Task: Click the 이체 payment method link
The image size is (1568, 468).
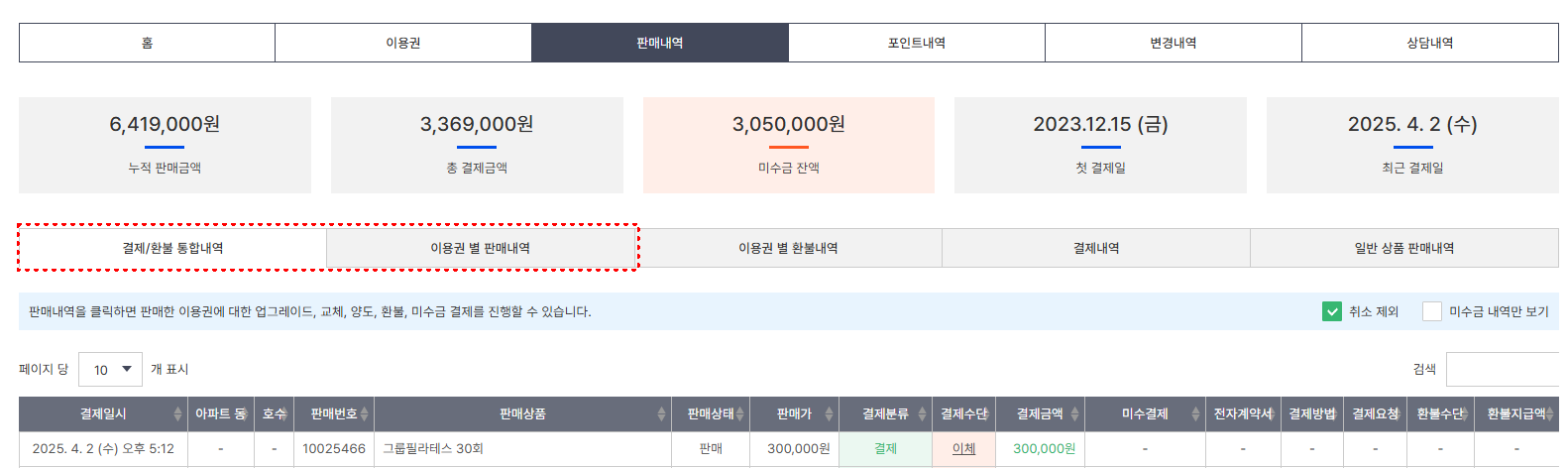Action: pos(963,449)
